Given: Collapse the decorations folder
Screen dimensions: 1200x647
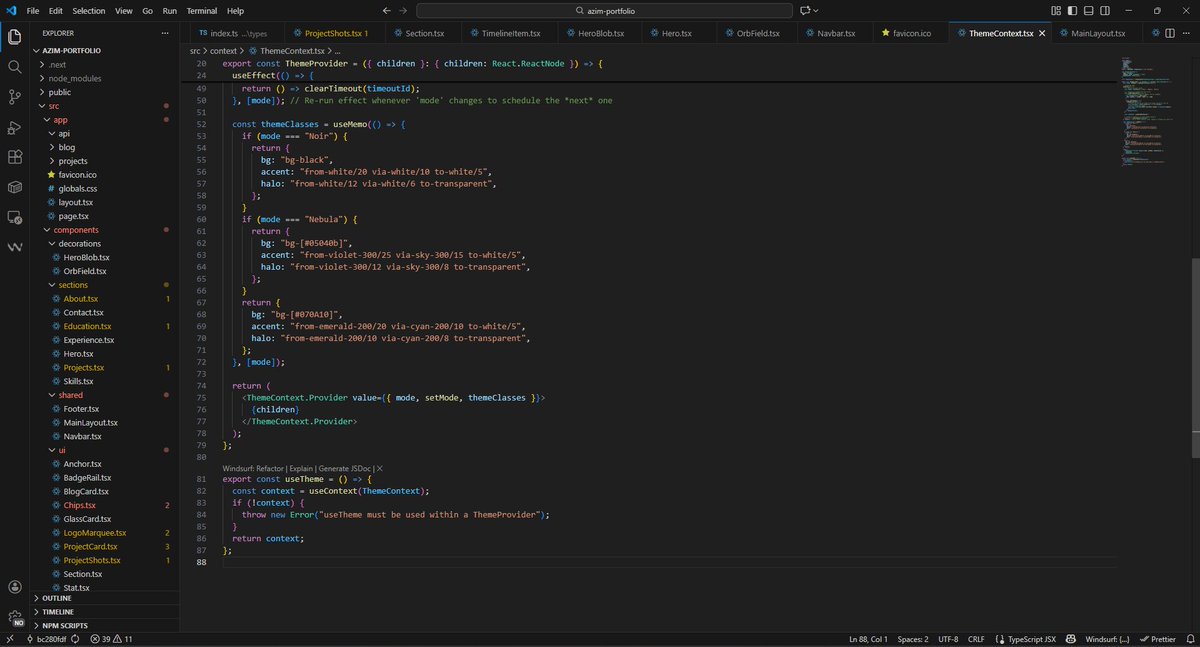Looking at the screenshot, I should tap(79, 243).
